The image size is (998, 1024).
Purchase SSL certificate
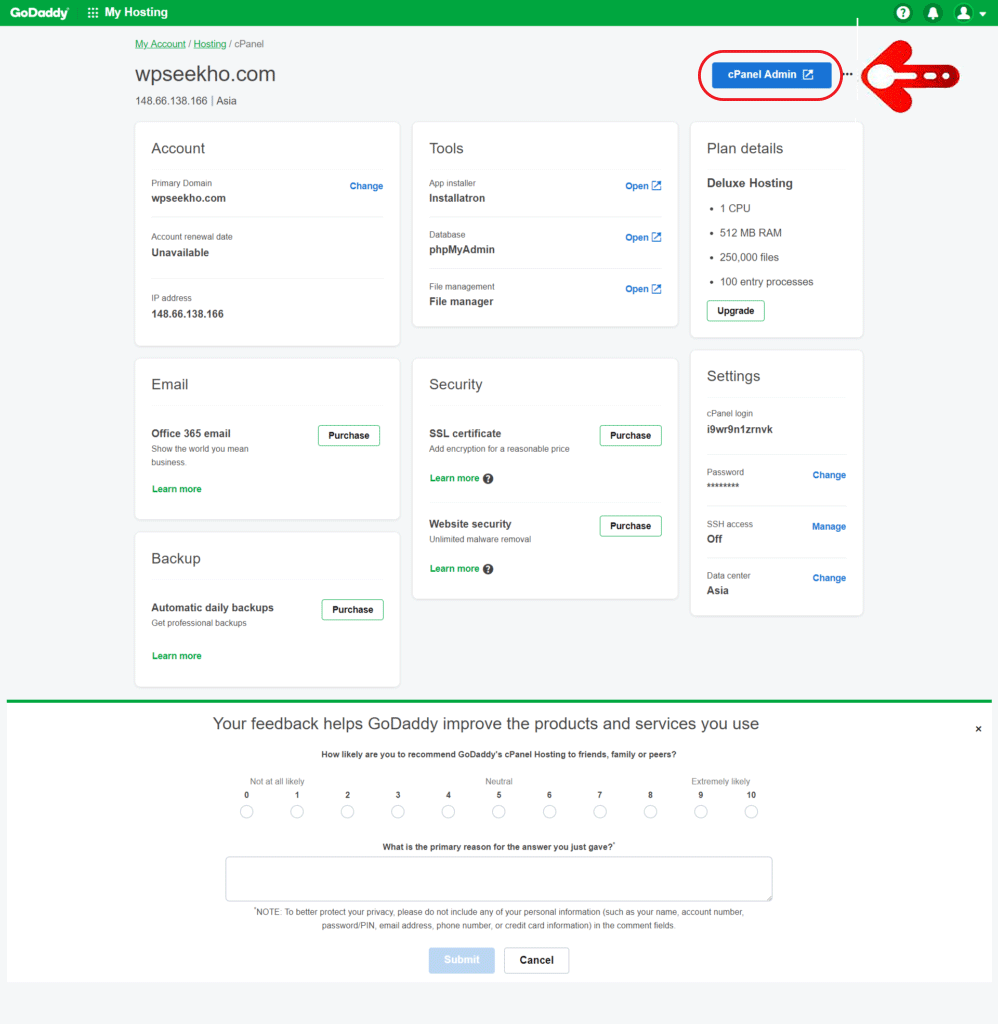630,436
